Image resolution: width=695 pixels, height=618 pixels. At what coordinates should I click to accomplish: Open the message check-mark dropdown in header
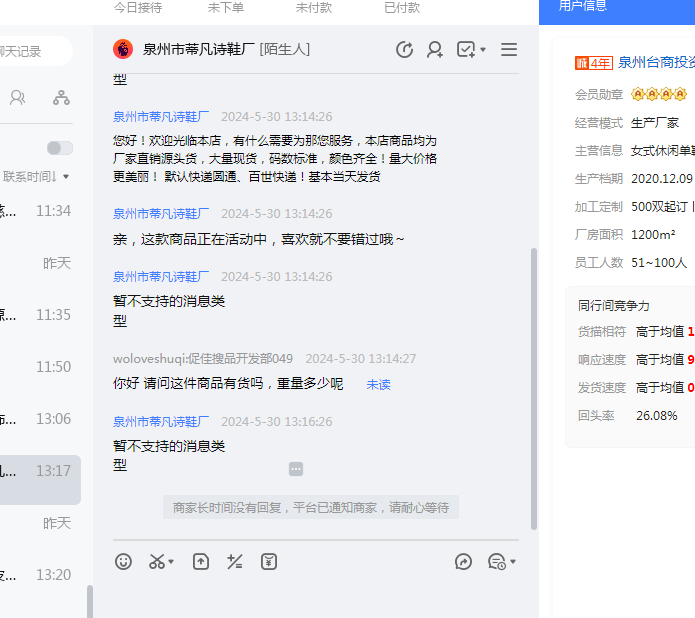tap(471, 49)
